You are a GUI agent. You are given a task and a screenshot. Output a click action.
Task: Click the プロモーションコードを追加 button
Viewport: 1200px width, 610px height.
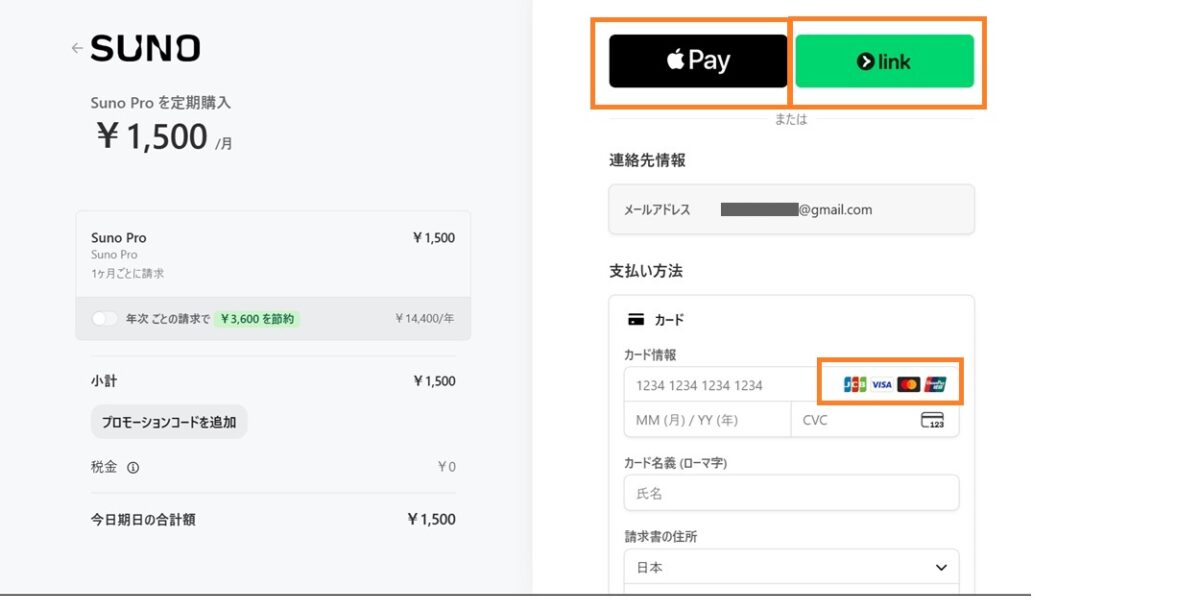pyautogui.click(x=169, y=422)
